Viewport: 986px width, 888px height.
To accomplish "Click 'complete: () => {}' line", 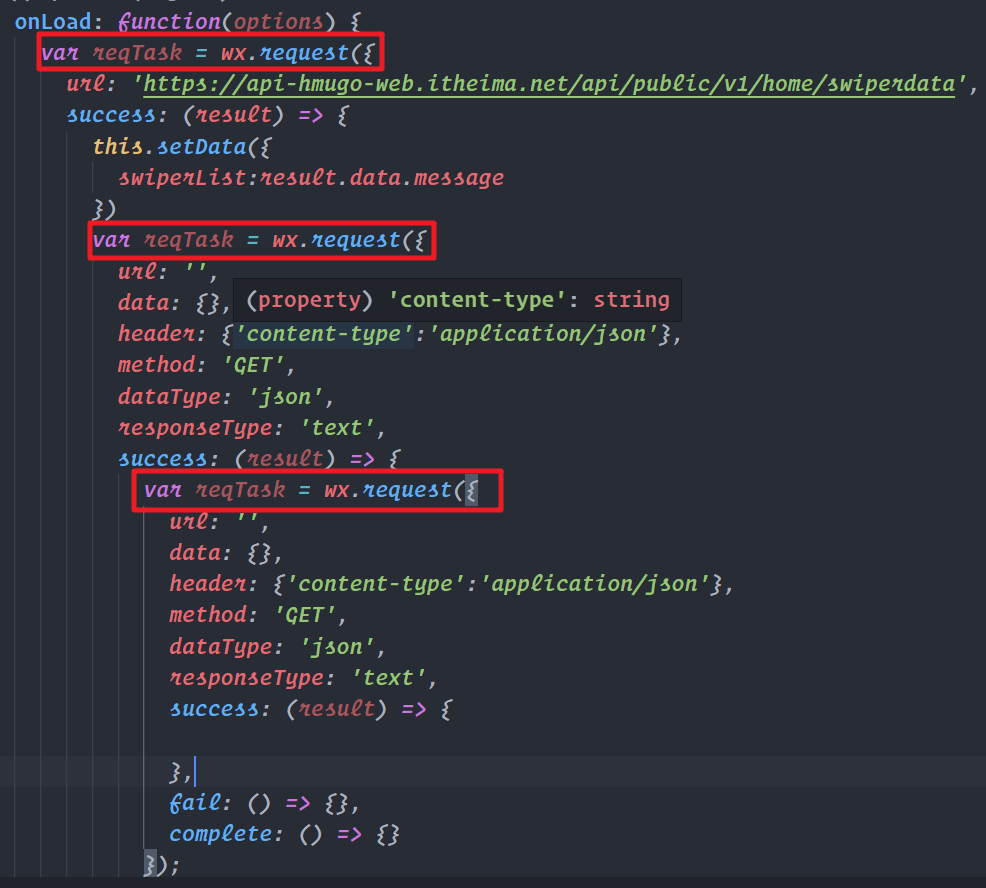I will 284,835.
